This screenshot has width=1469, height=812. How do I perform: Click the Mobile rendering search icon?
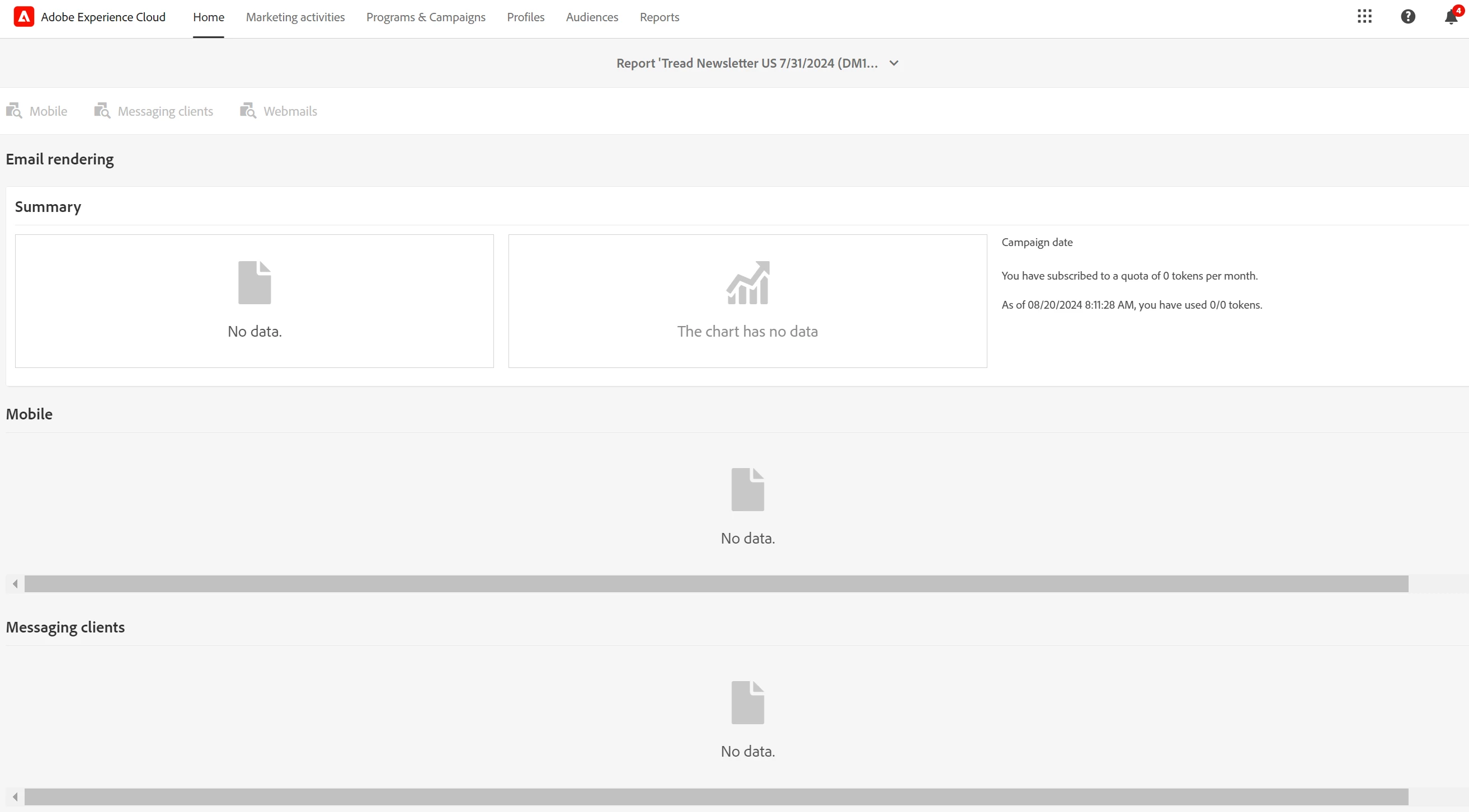(13, 111)
